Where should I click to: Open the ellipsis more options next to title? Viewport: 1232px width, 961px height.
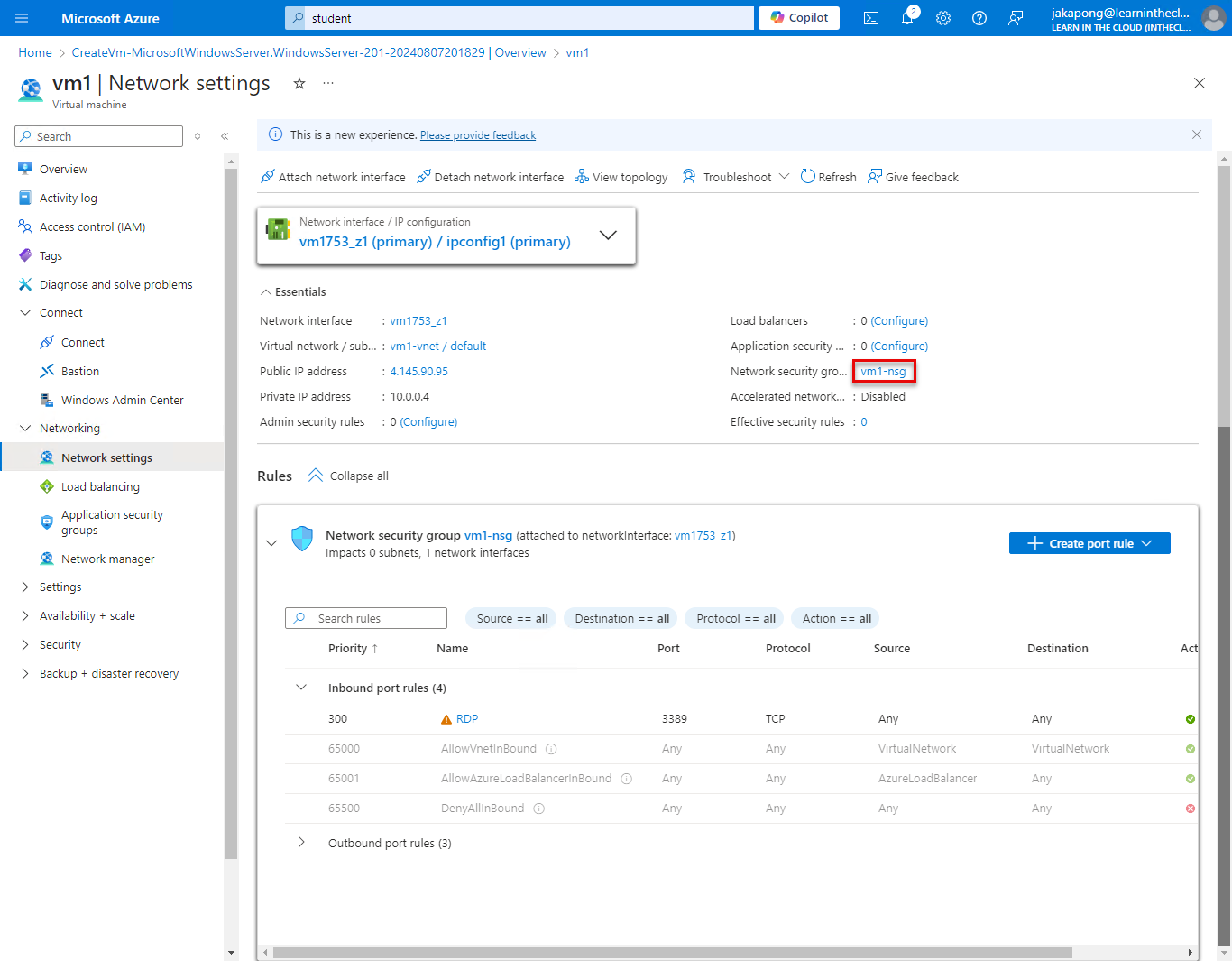coord(328,83)
